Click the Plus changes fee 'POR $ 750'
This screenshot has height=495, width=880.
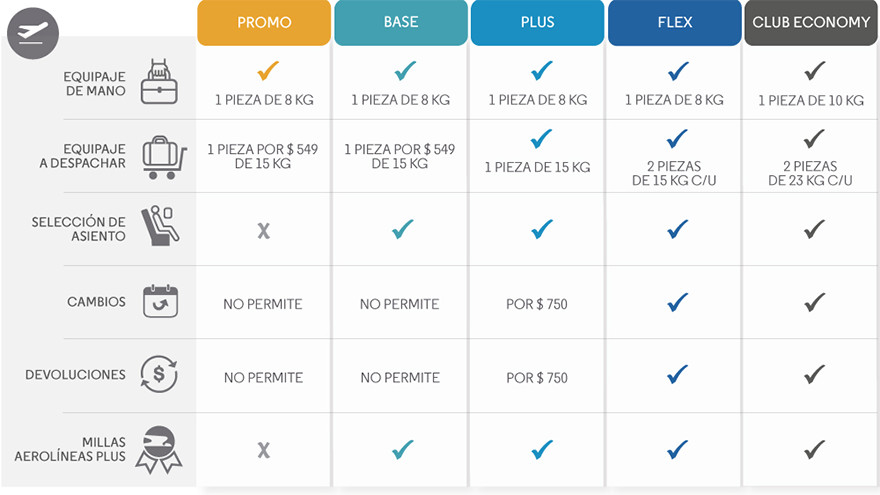[537, 304]
